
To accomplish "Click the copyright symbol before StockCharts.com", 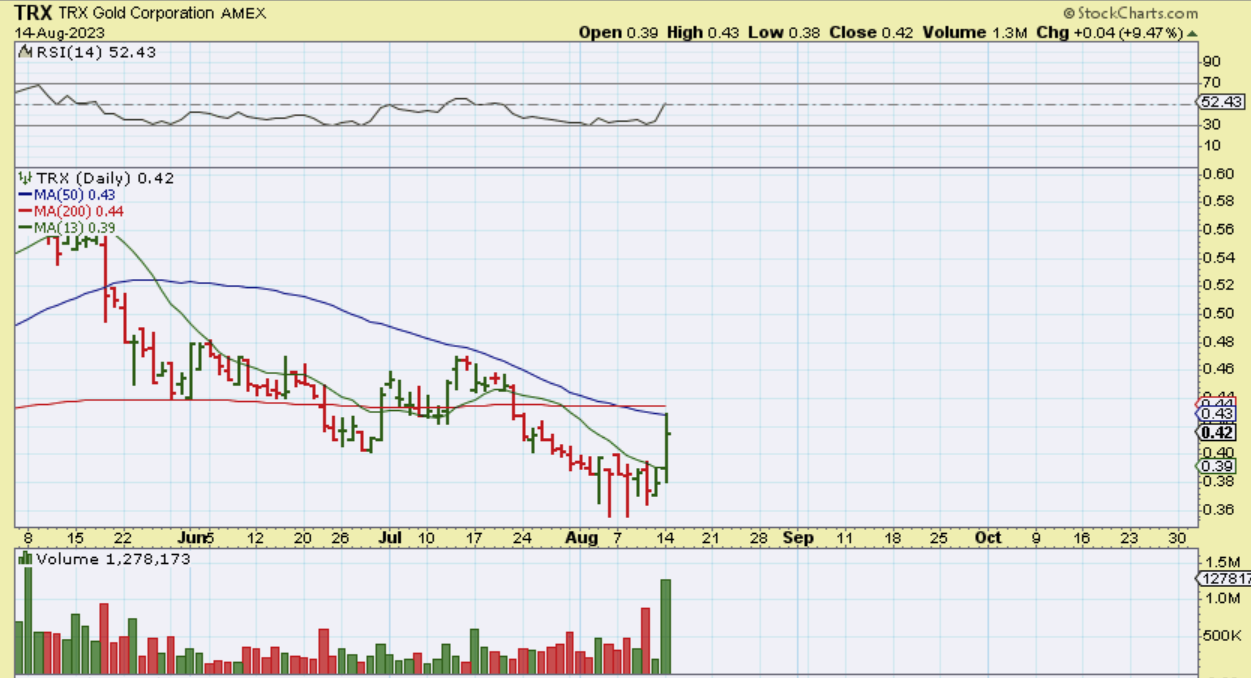I will coord(1069,13).
